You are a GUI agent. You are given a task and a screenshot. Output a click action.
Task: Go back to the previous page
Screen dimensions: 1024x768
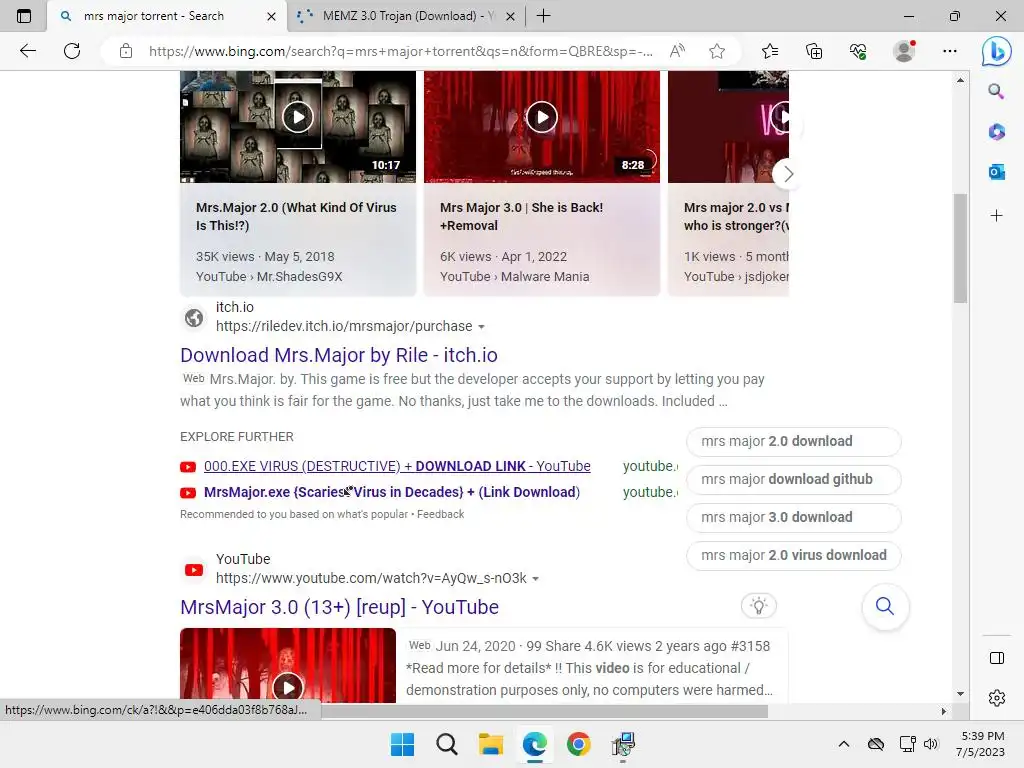27,51
